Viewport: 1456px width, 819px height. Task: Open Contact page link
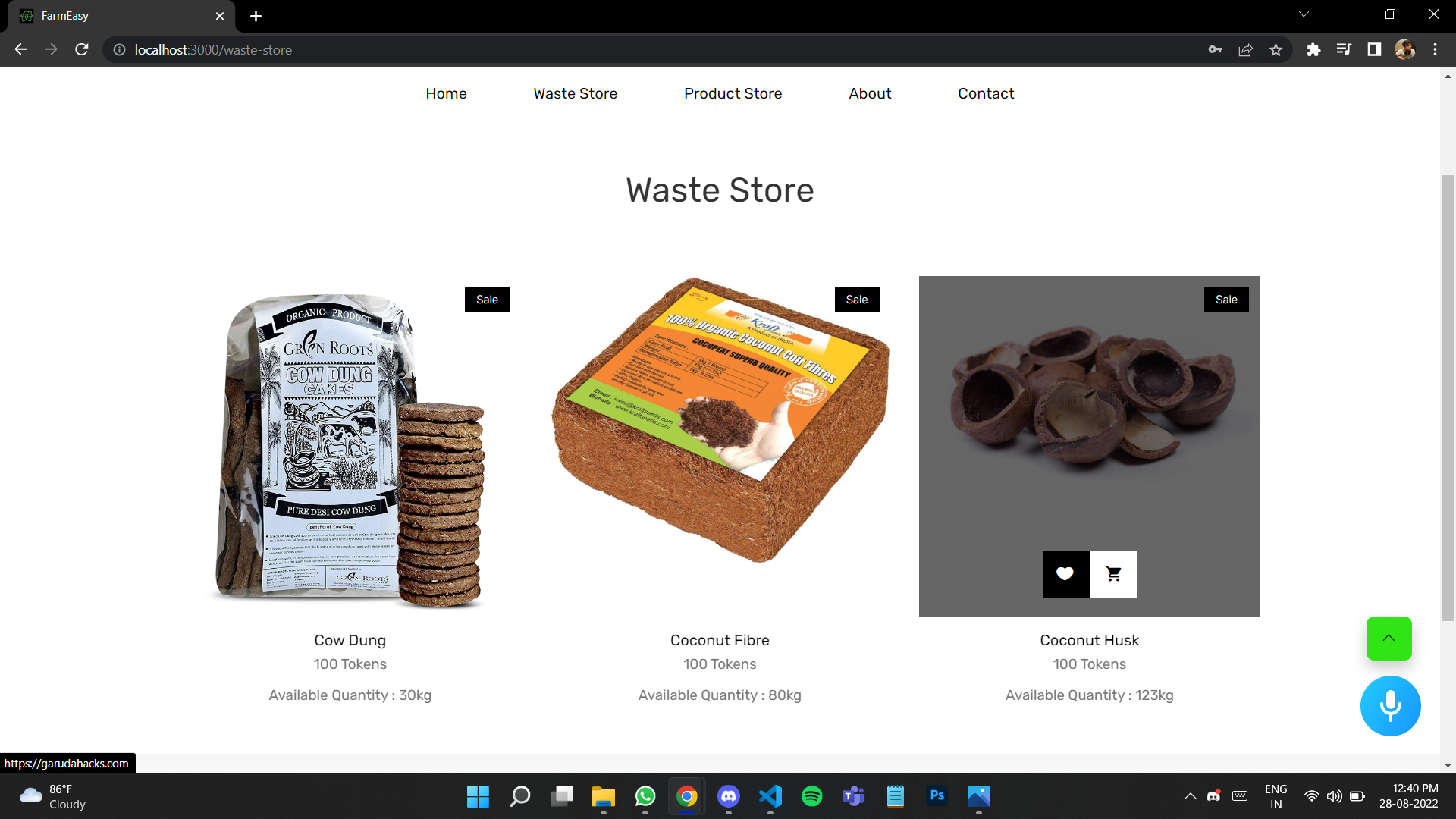click(x=985, y=93)
